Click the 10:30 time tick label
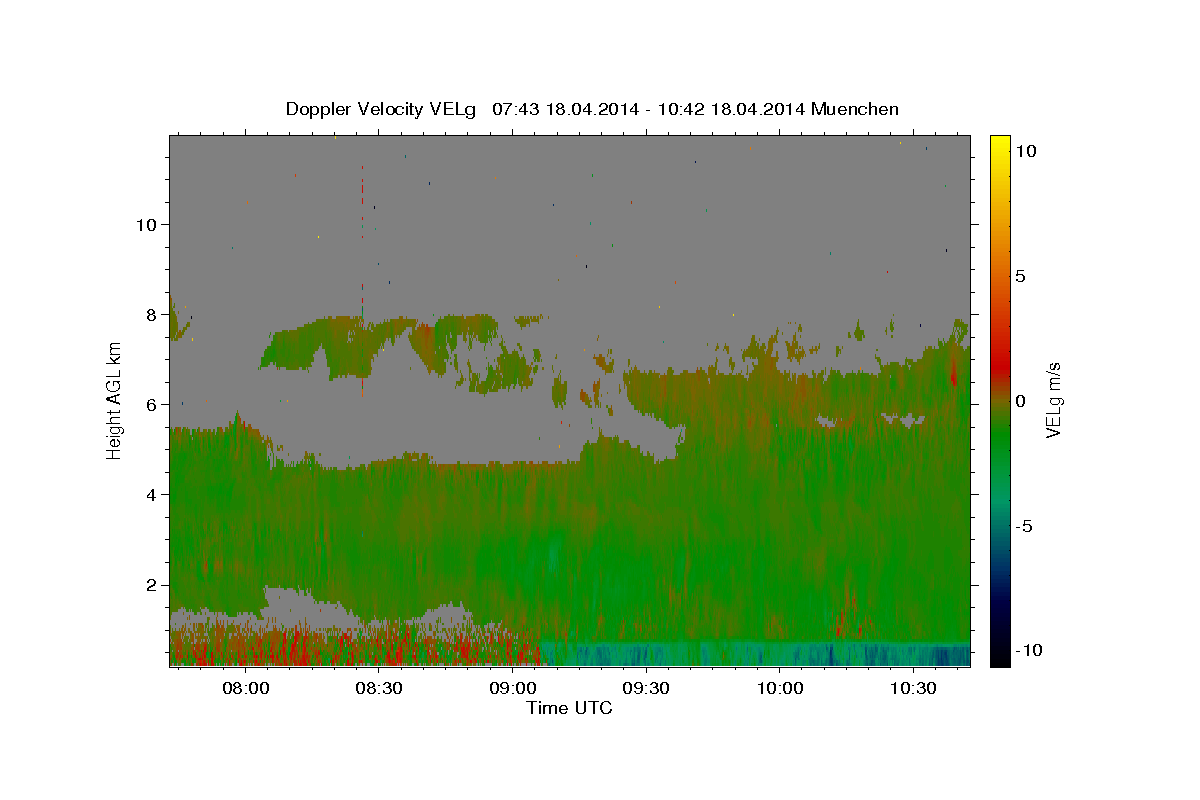Viewport: 1200px width, 800px height. (913, 688)
